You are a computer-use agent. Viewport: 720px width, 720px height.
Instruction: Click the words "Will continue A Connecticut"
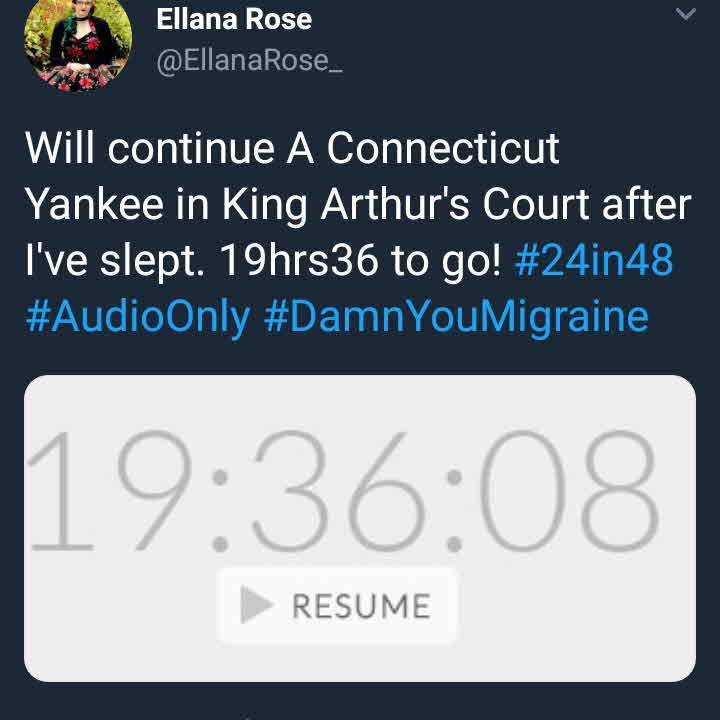292,148
